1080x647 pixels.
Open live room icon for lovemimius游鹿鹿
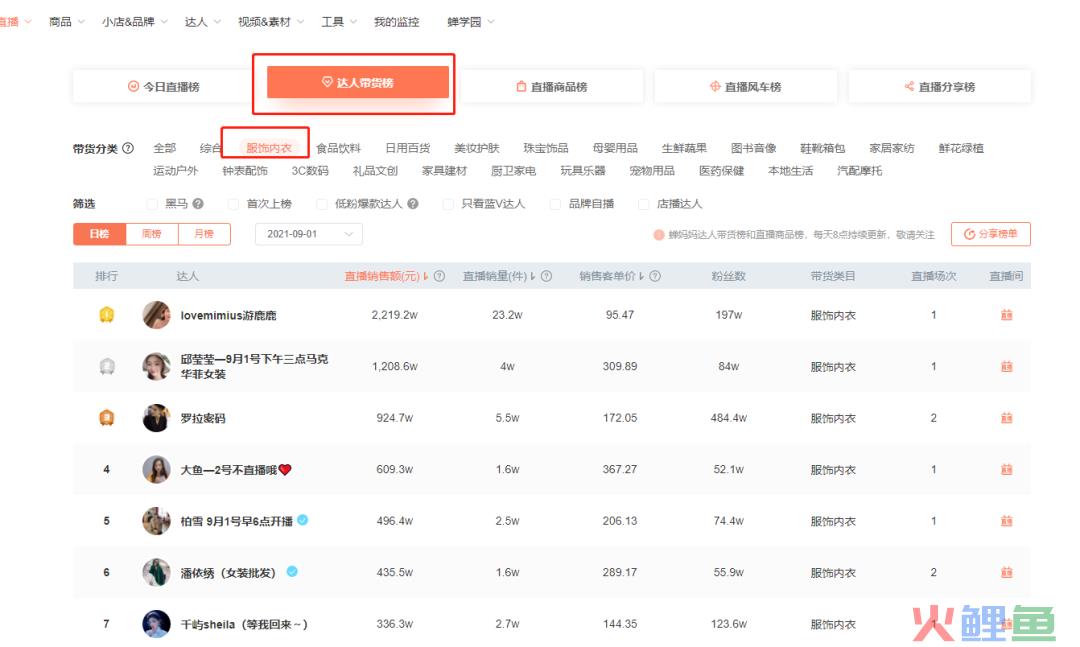coord(1006,315)
